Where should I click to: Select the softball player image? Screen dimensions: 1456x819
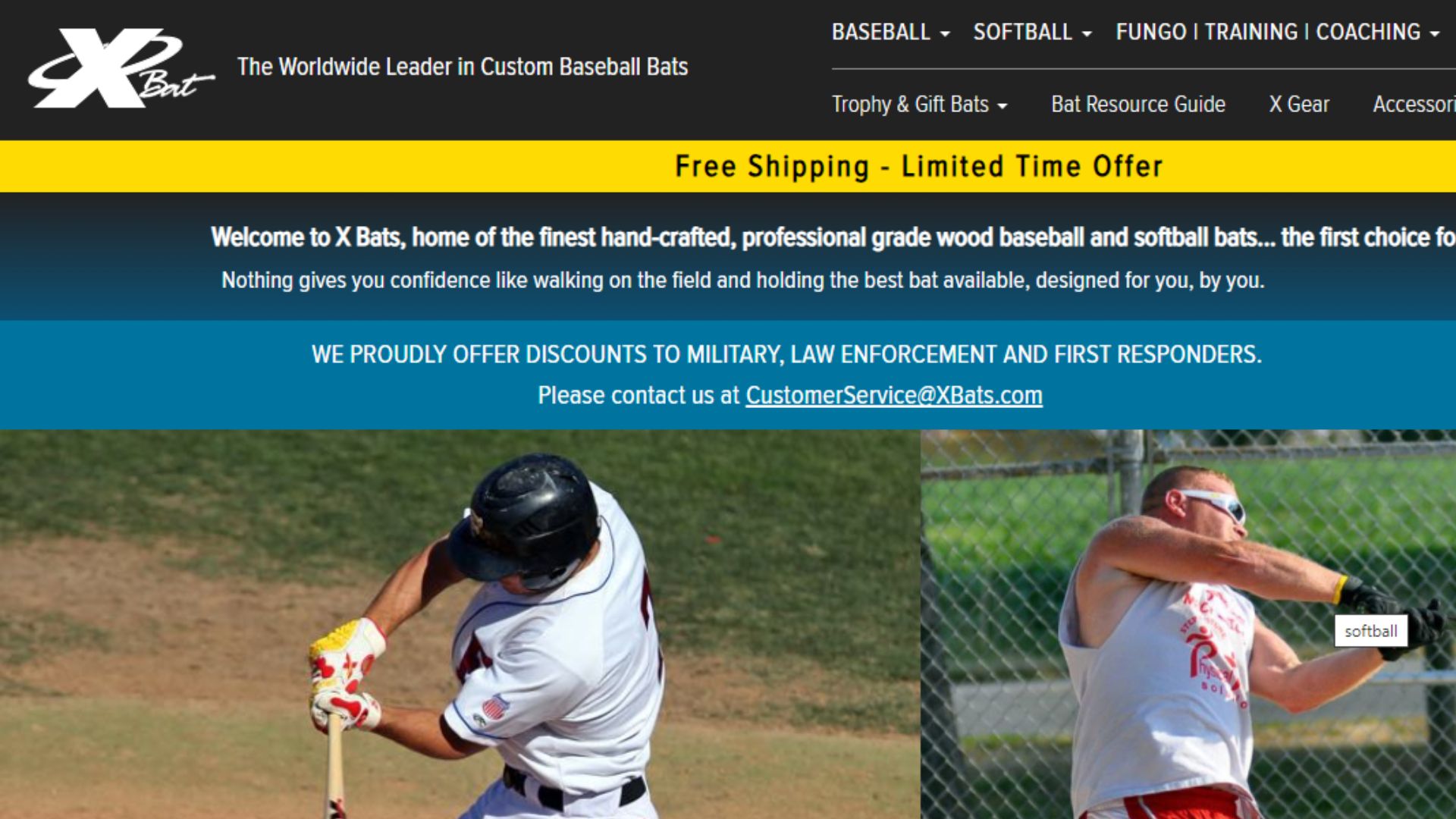[1188, 624]
